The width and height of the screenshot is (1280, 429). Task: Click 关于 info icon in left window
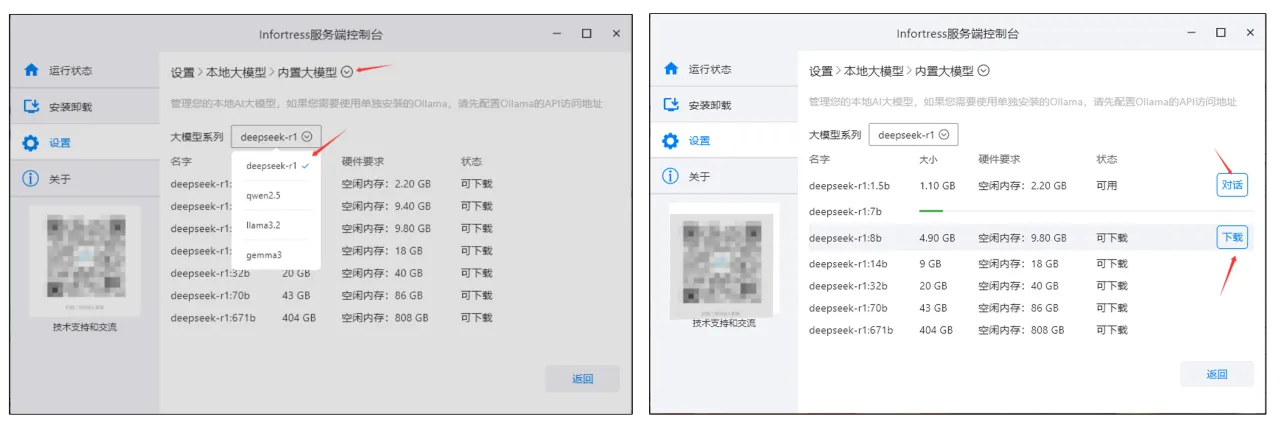click(x=31, y=179)
